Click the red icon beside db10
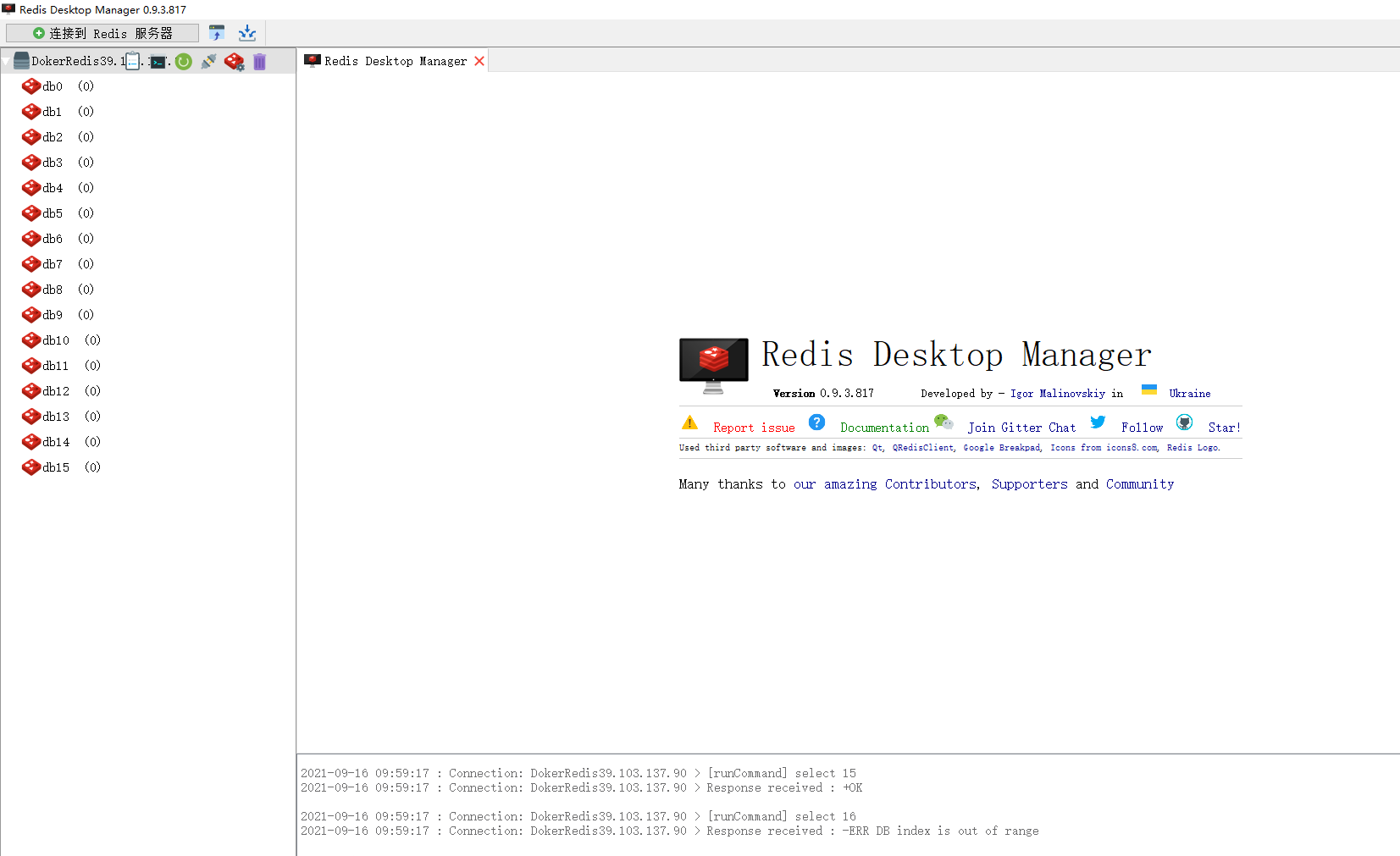The height and width of the screenshot is (856, 1400). tap(31, 340)
